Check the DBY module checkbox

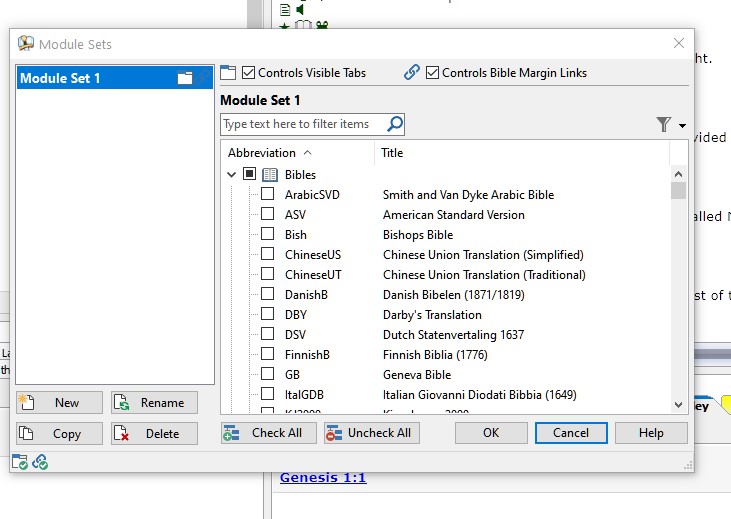[267, 314]
